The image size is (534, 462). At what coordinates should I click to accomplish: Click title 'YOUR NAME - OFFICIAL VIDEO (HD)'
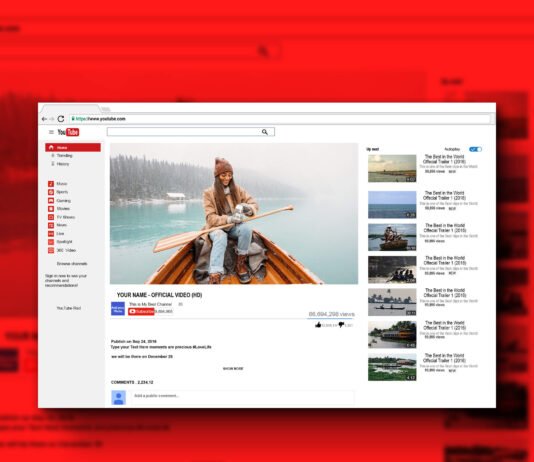coord(159,295)
